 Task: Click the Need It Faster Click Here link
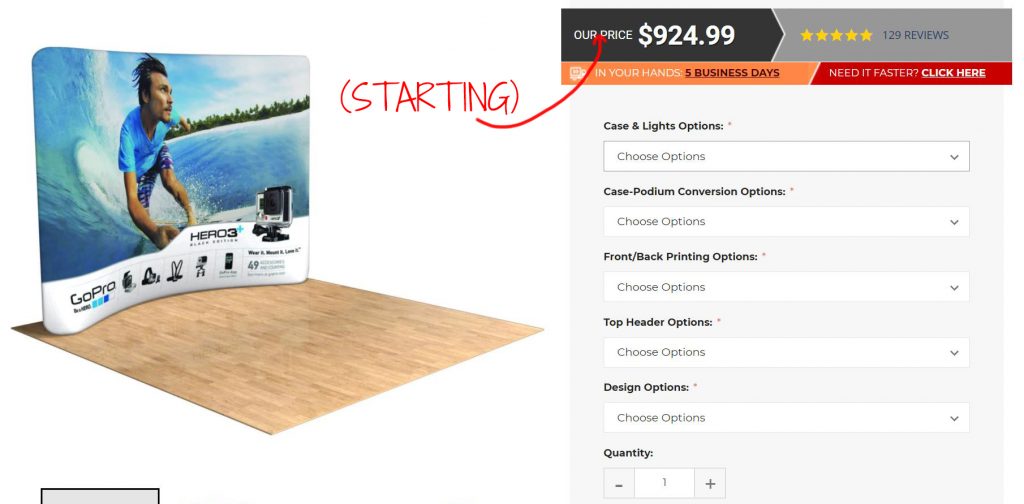[907, 73]
